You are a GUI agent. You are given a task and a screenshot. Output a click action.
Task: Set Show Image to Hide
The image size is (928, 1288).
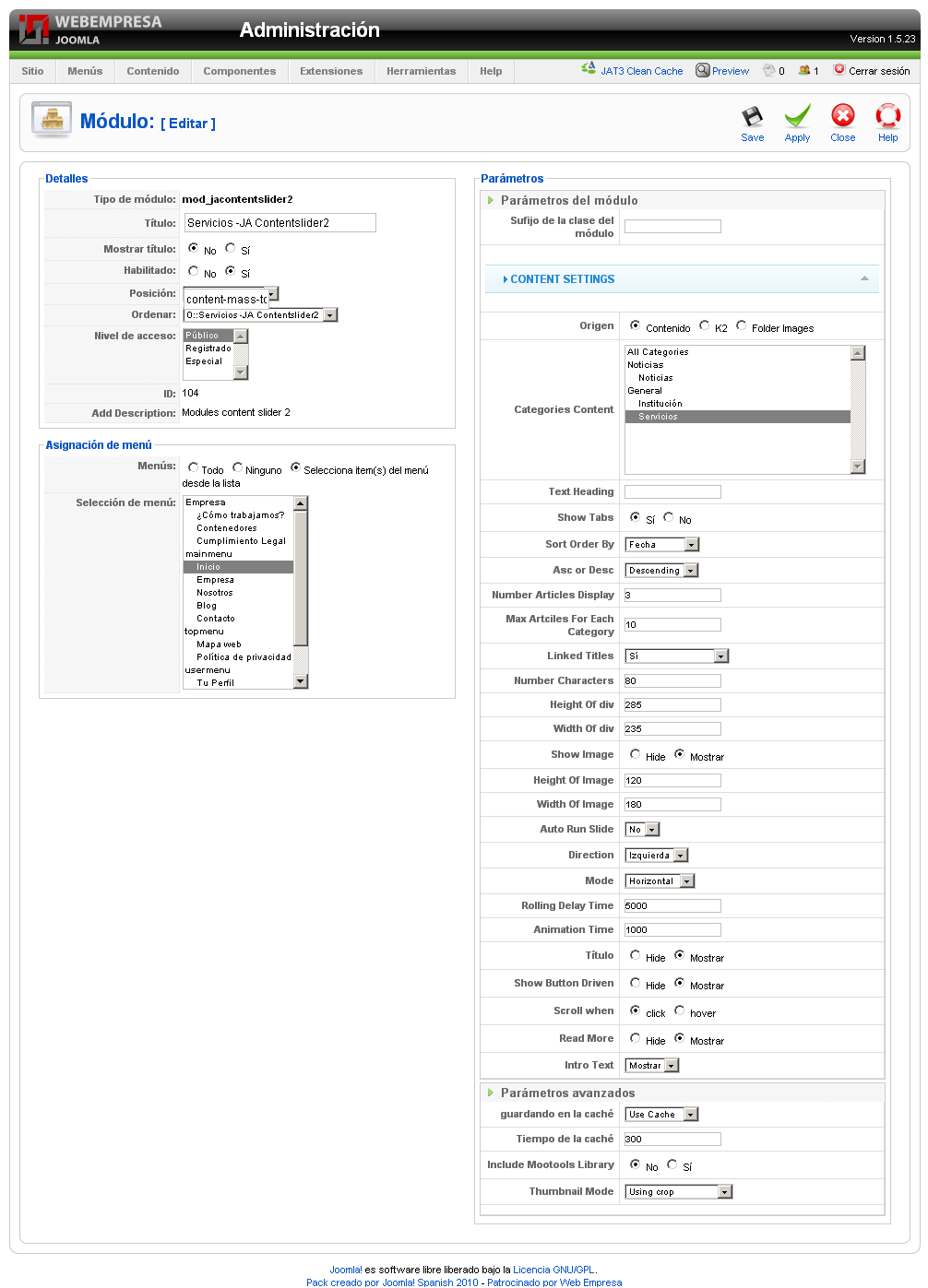[x=636, y=754]
